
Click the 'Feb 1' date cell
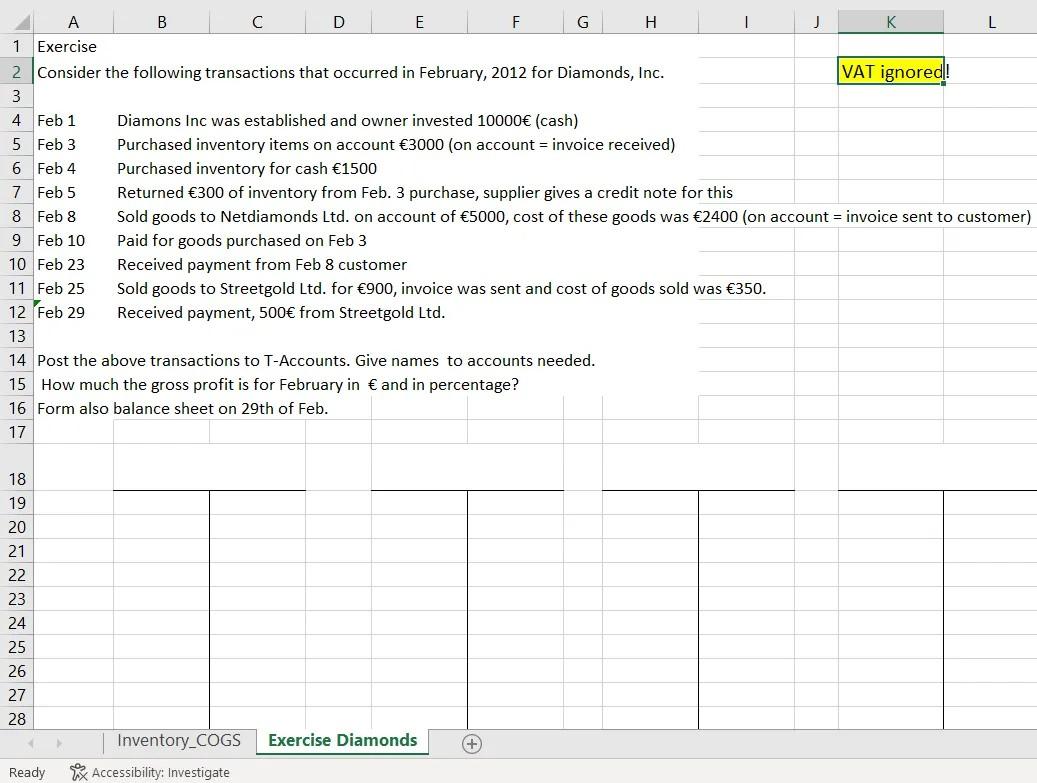(x=73, y=120)
